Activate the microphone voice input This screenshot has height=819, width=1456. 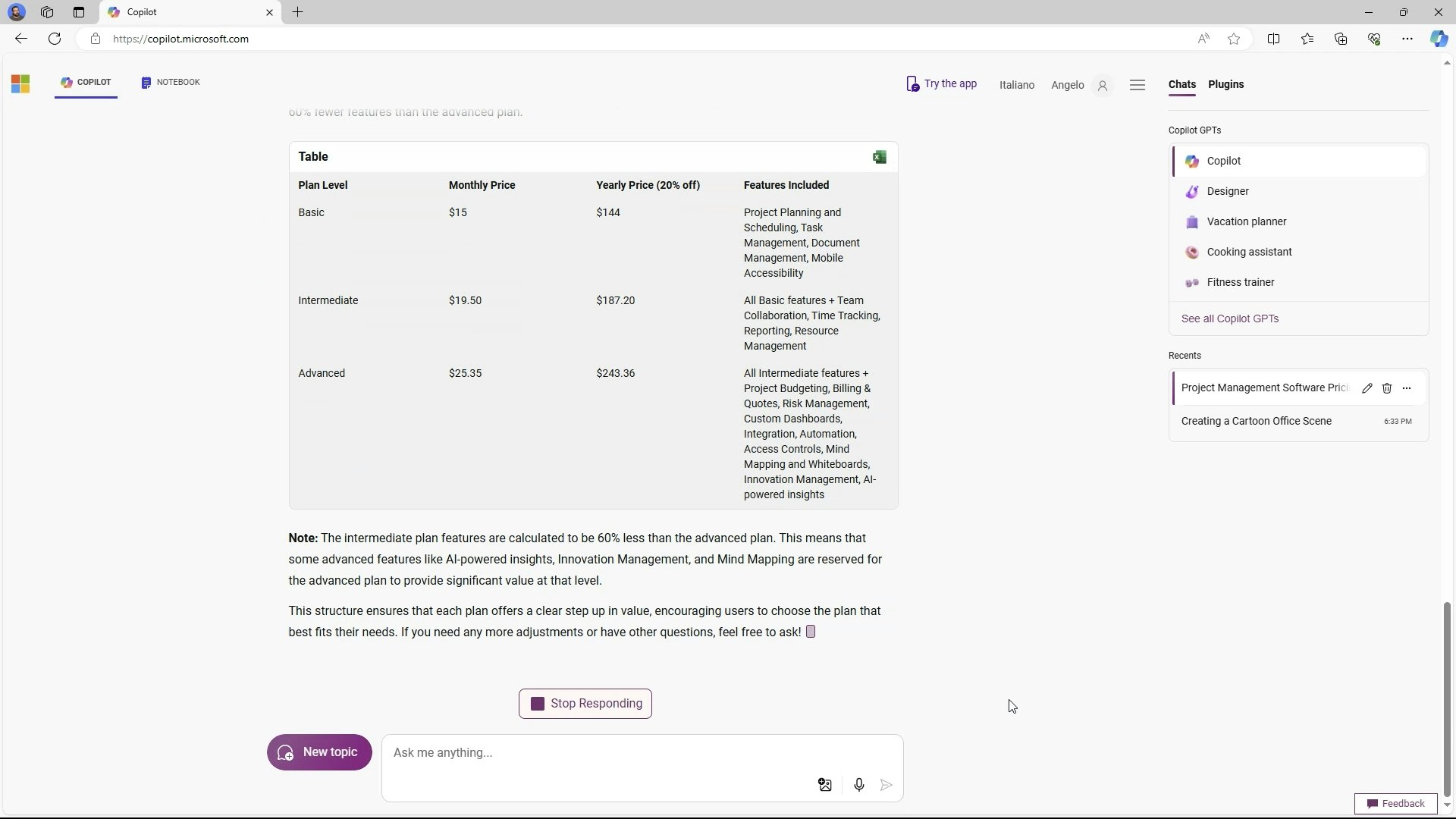click(858, 785)
